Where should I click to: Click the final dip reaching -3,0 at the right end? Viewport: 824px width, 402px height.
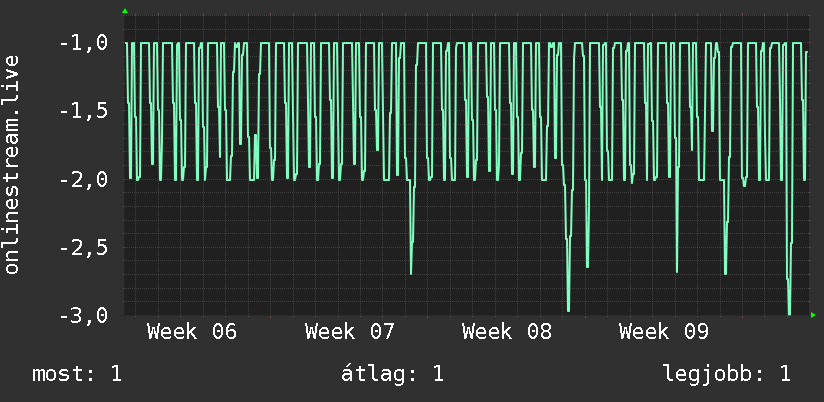point(789,313)
